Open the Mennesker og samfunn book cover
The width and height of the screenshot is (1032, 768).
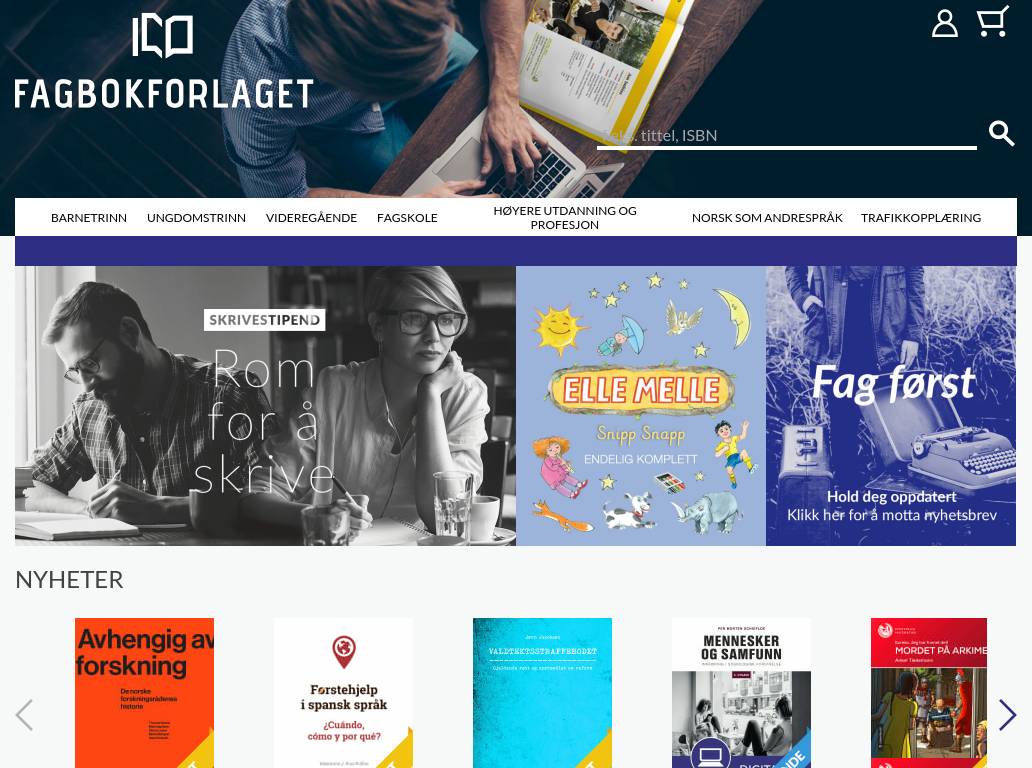(741, 693)
